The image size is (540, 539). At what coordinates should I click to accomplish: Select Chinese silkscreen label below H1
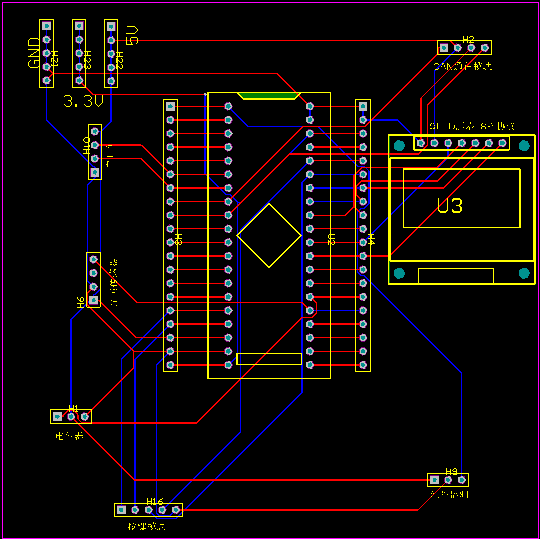coord(69,436)
